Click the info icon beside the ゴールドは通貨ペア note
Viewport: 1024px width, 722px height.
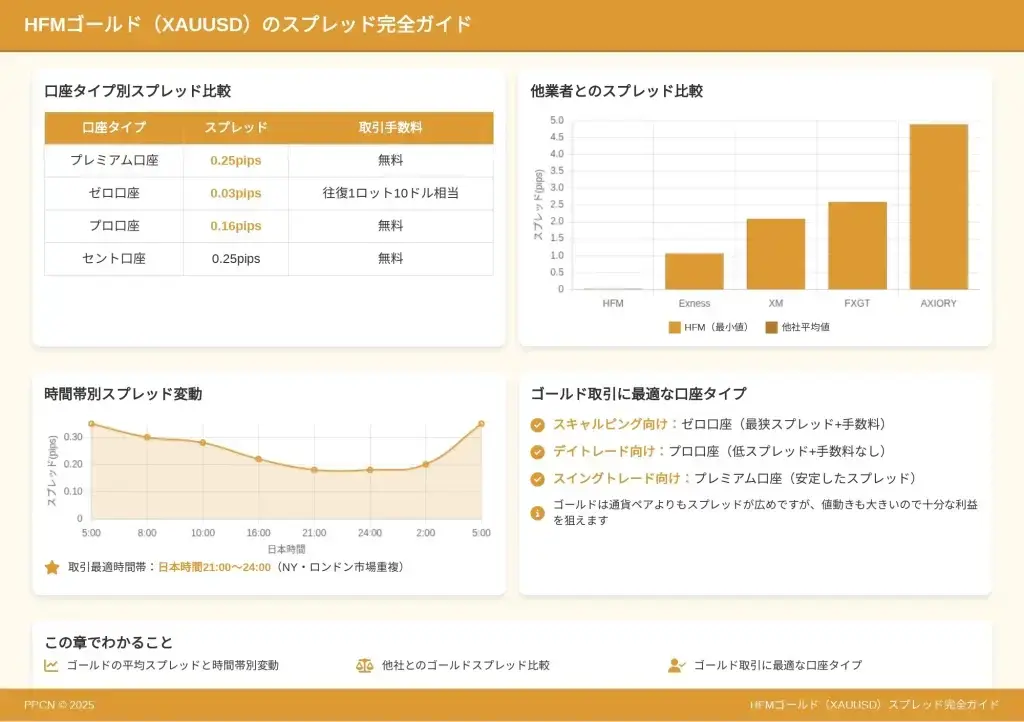(538, 513)
